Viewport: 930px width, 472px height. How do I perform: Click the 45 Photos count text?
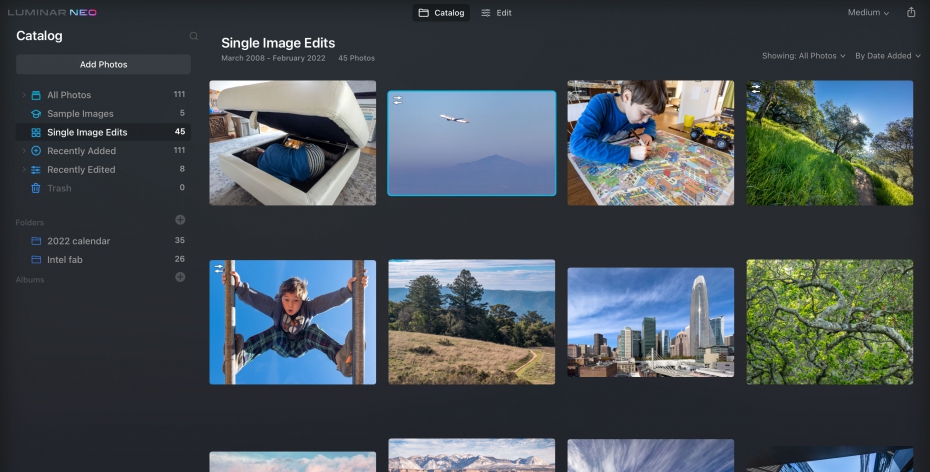pyautogui.click(x=356, y=58)
